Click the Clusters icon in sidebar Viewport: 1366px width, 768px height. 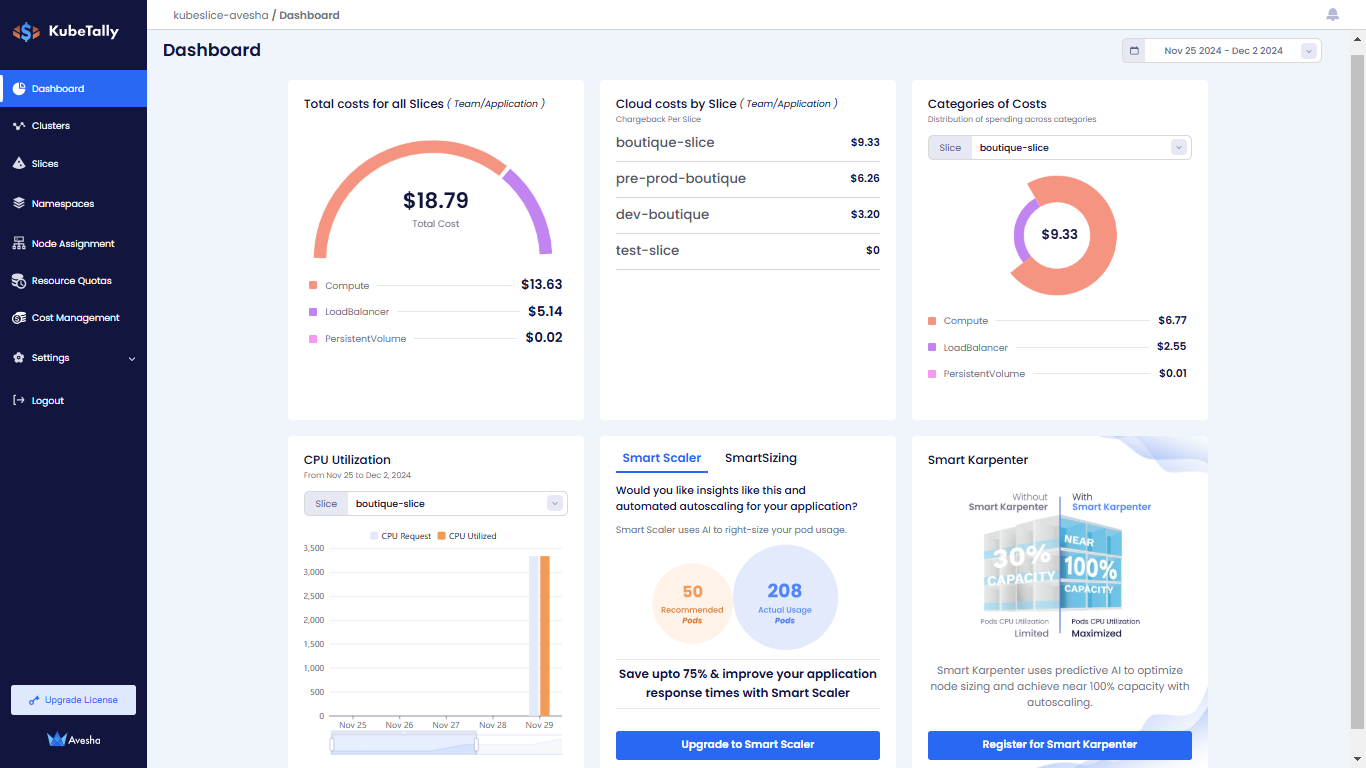tap(19, 126)
